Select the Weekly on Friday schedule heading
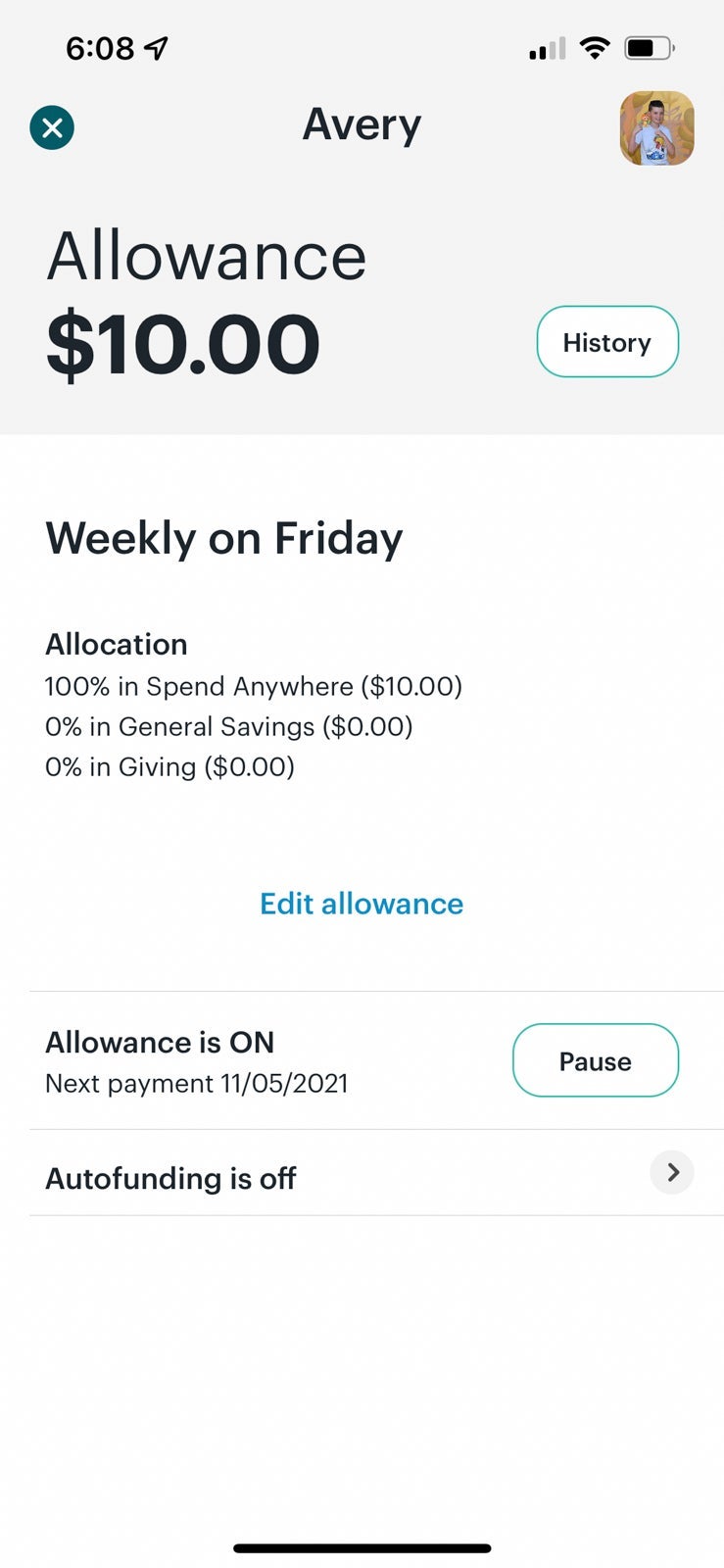This screenshot has height=1568, width=724. [x=224, y=538]
